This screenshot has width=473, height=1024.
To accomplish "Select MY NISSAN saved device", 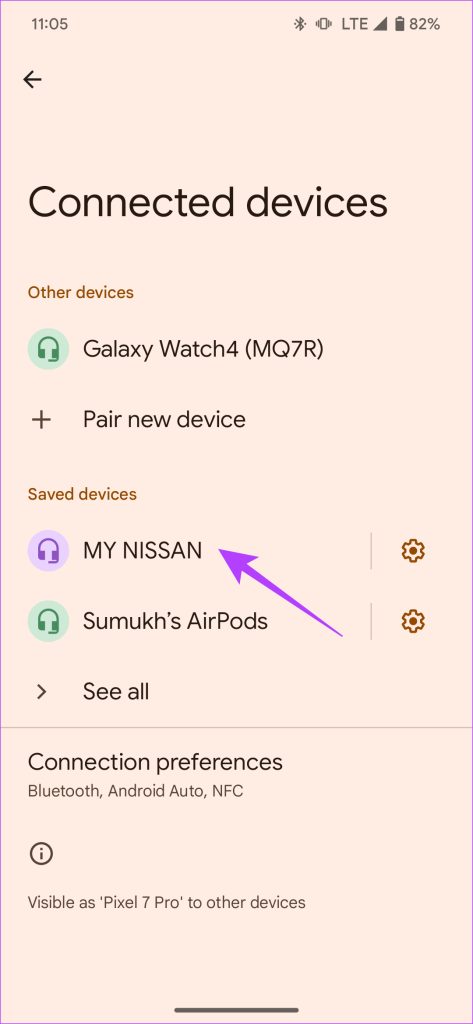I will (186, 551).
